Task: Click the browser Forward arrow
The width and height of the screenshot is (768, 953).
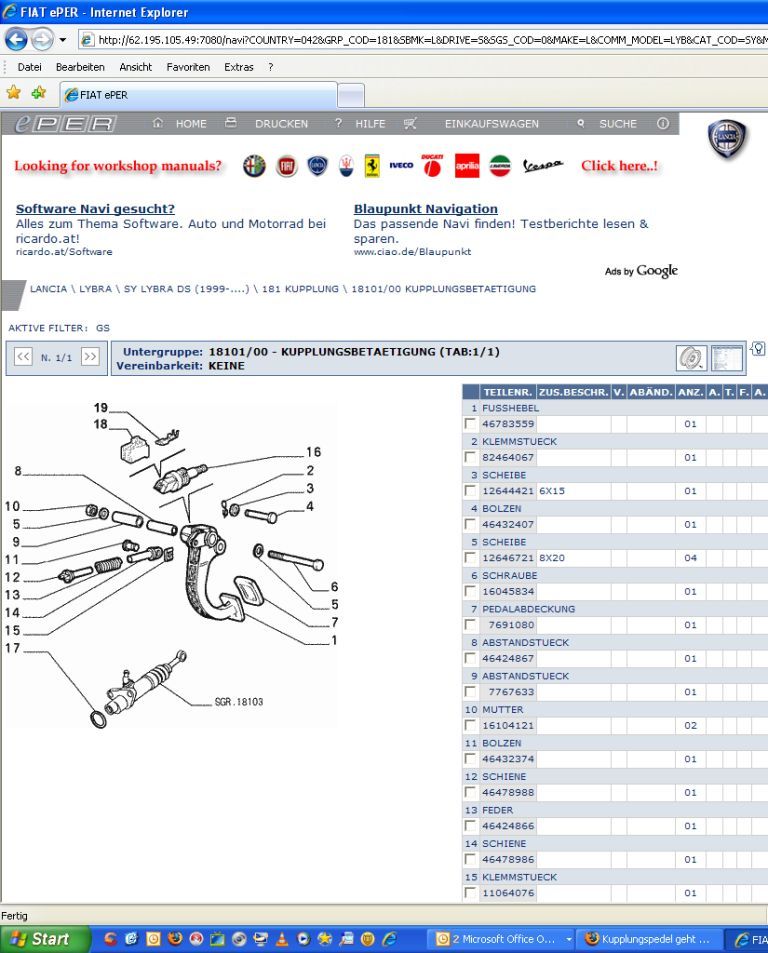Action: tap(42, 40)
